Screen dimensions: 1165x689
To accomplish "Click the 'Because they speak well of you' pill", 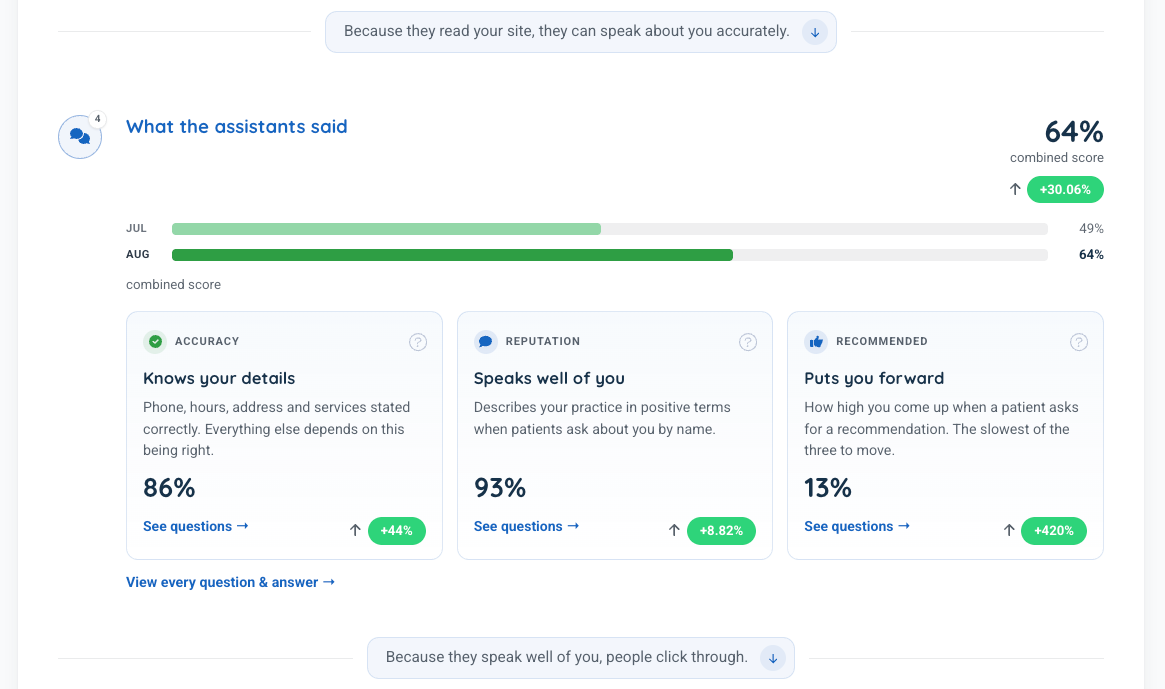I will click(581, 658).
